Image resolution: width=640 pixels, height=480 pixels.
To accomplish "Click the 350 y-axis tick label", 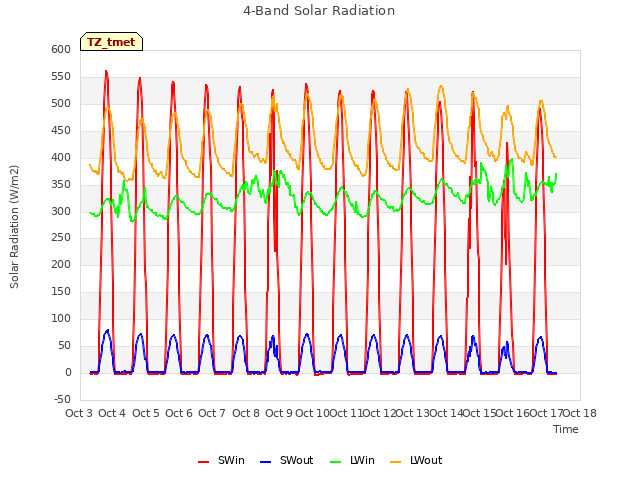I will (x=61, y=184).
